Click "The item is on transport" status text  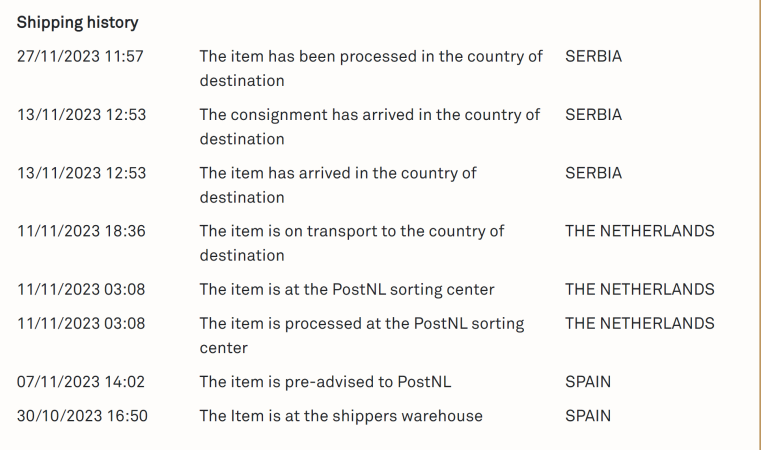(x=351, y=231)
